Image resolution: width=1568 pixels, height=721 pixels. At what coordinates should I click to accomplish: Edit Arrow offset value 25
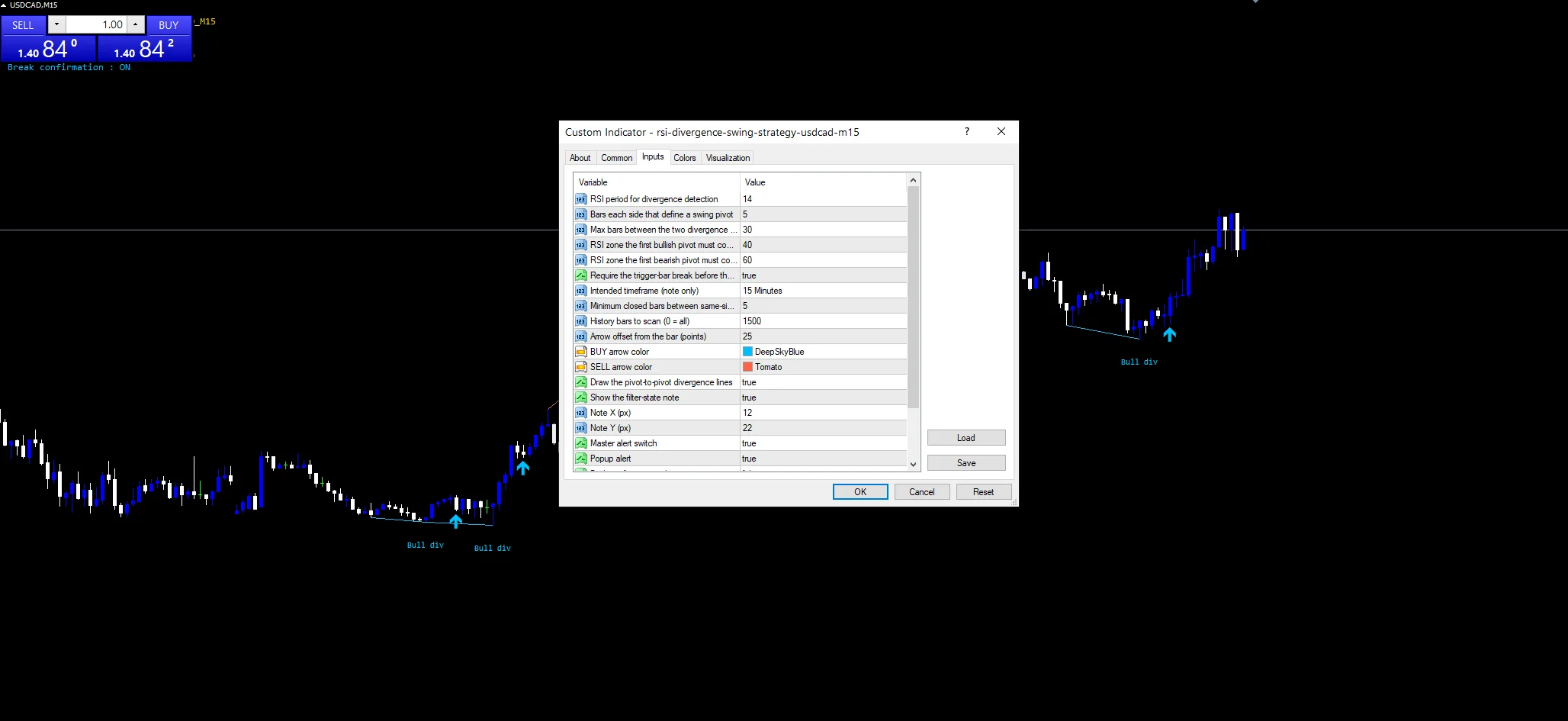click(823, 336)
